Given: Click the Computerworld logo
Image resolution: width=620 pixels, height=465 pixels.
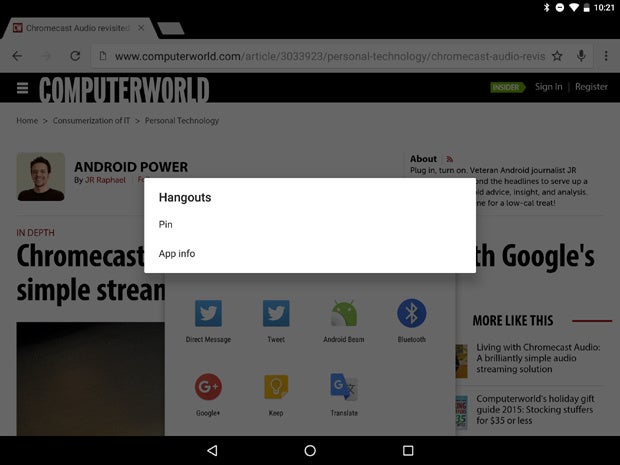Looking at the screenshot, I should [124, 89].
